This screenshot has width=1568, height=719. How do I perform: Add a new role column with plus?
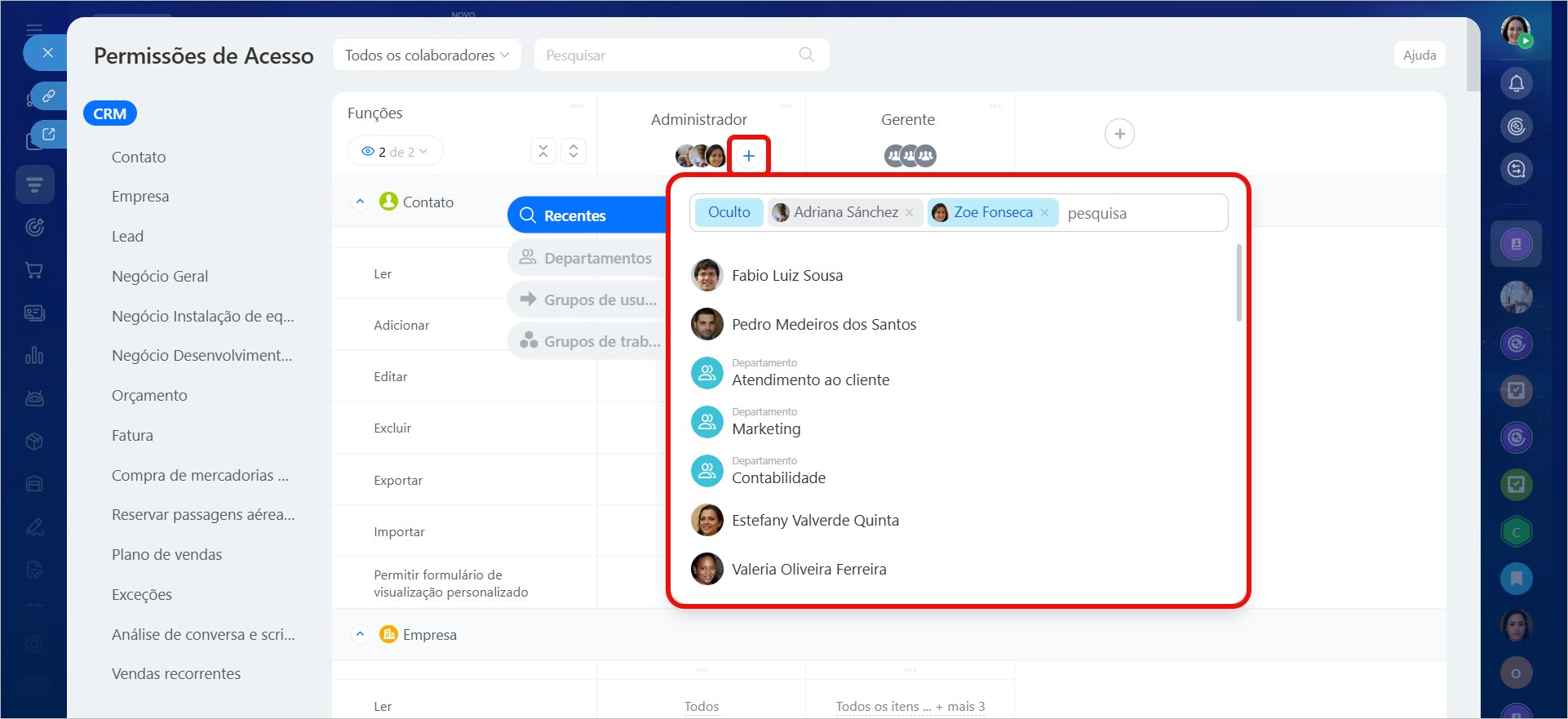[x=1119, y=134]
